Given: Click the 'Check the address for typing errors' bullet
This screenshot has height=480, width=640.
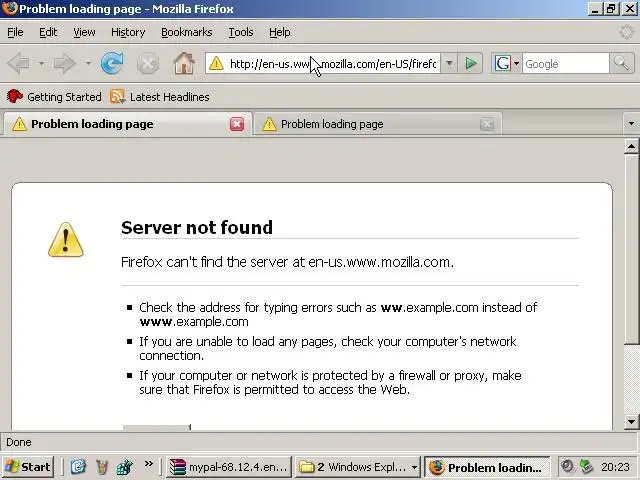Looking at the screenshot, I should pyautogui.click(x=338, y=314).
